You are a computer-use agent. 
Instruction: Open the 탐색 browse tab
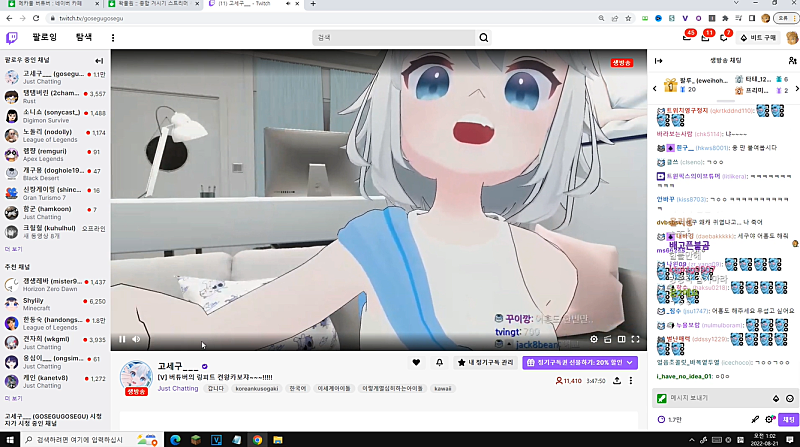84,38
